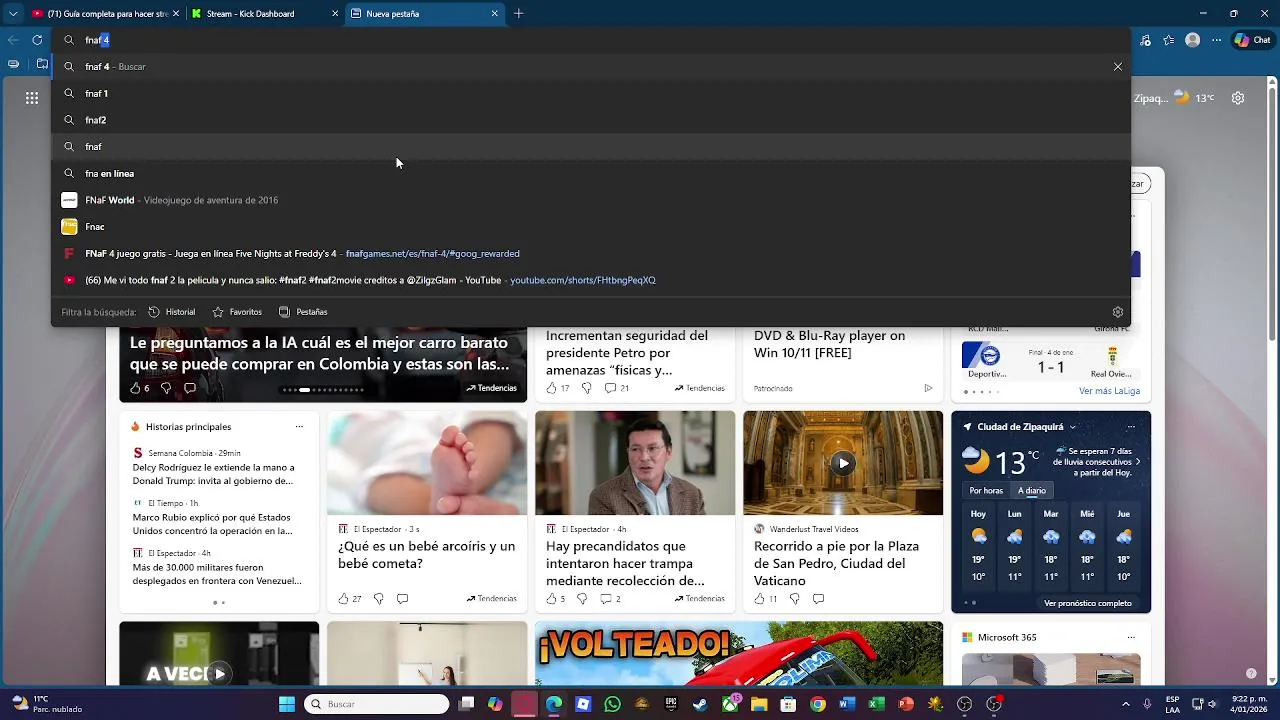Open the Delcy Rodríguez Semana headline
Viewport: 1280px width, 720px height.
[x=213, y=474]
